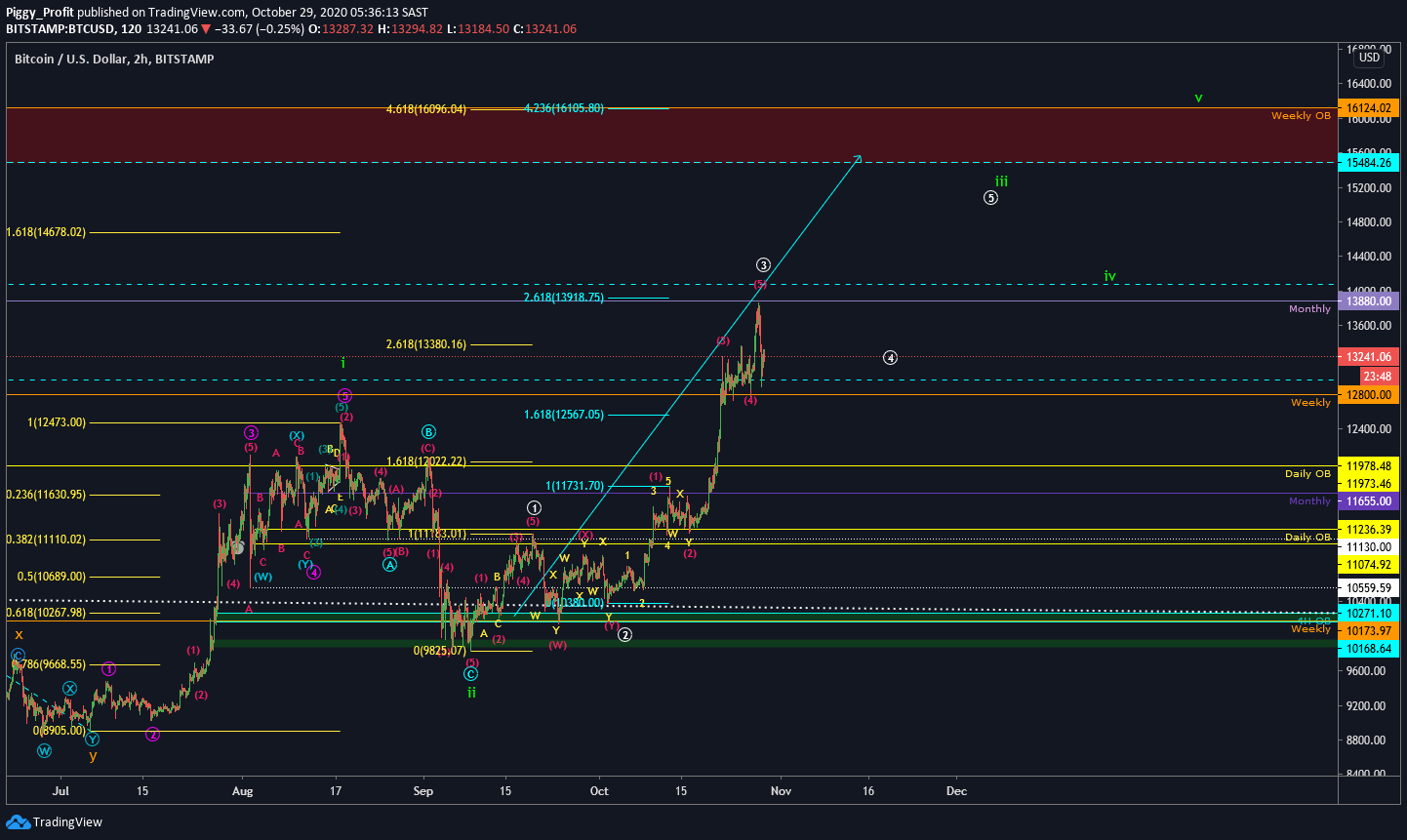
Task: Click the TradingView logo icon
Action: tap(18, 822)
